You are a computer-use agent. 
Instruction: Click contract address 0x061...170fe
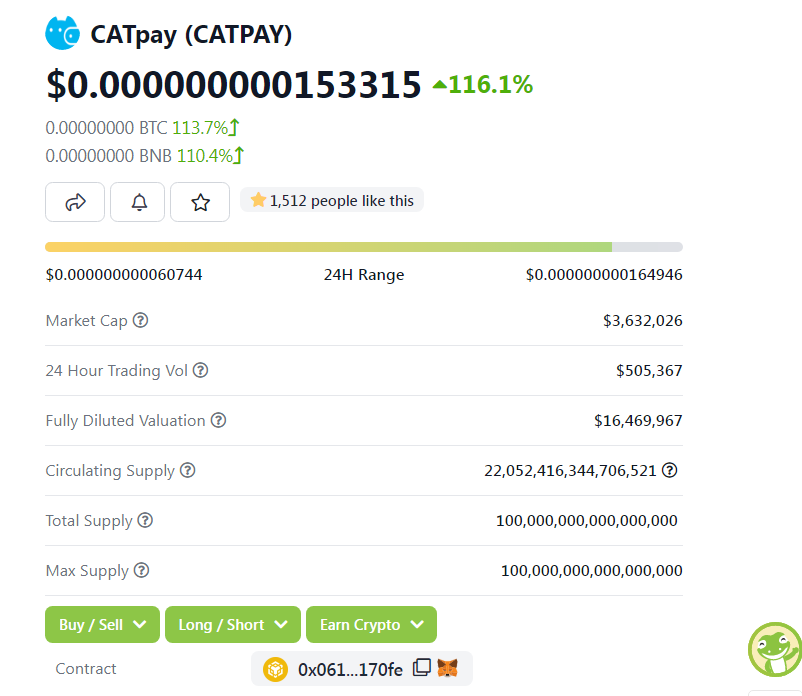tap(350, 669)
